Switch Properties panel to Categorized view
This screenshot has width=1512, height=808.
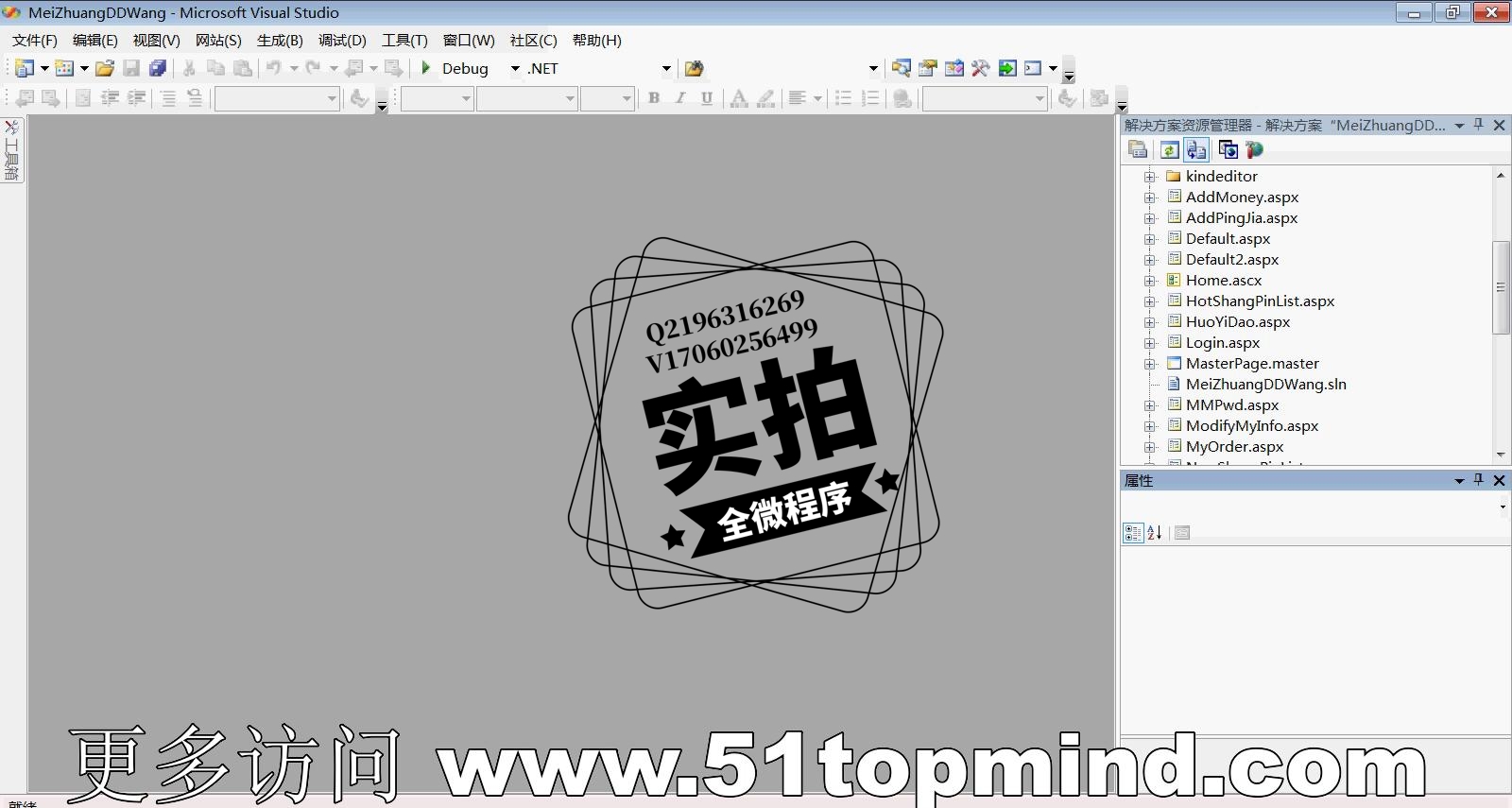click(x=1133, y=533)
